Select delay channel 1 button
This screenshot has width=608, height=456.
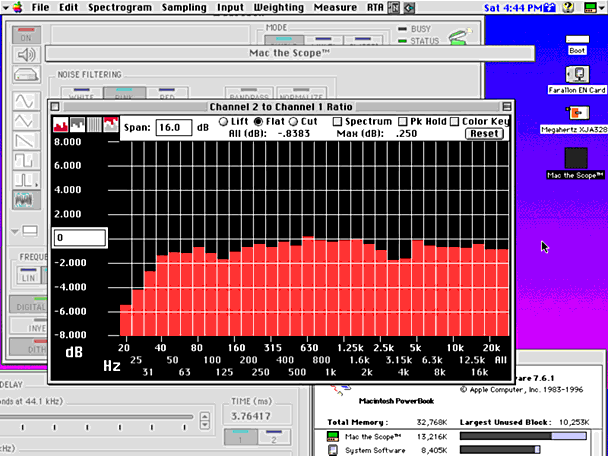click(x=240, y=437)
